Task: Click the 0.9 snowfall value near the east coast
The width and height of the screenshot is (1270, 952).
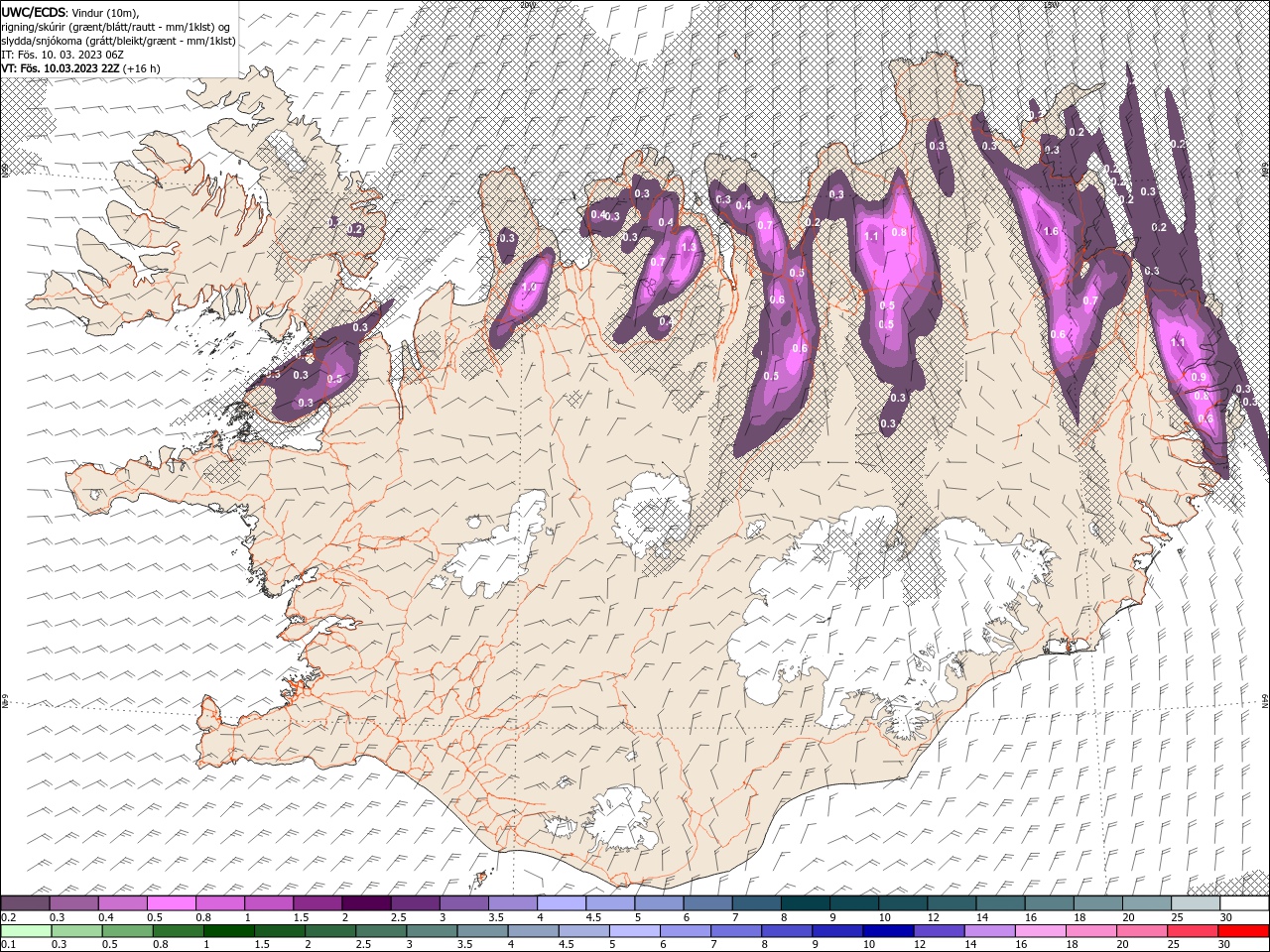Action: [x=1199, y=378]
